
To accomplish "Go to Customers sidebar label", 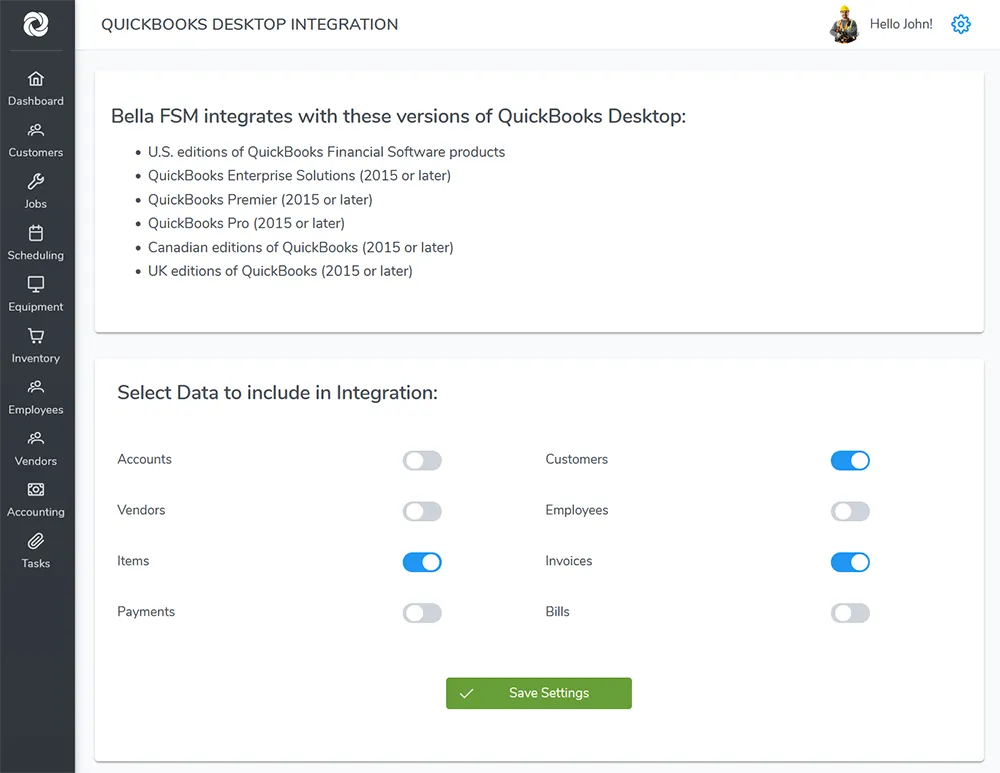I will pos(36,152).
